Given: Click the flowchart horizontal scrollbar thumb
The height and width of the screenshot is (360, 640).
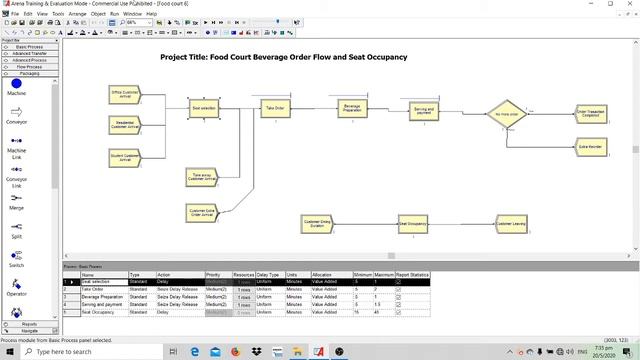Looking at the screenshot, I should (391, 256).
